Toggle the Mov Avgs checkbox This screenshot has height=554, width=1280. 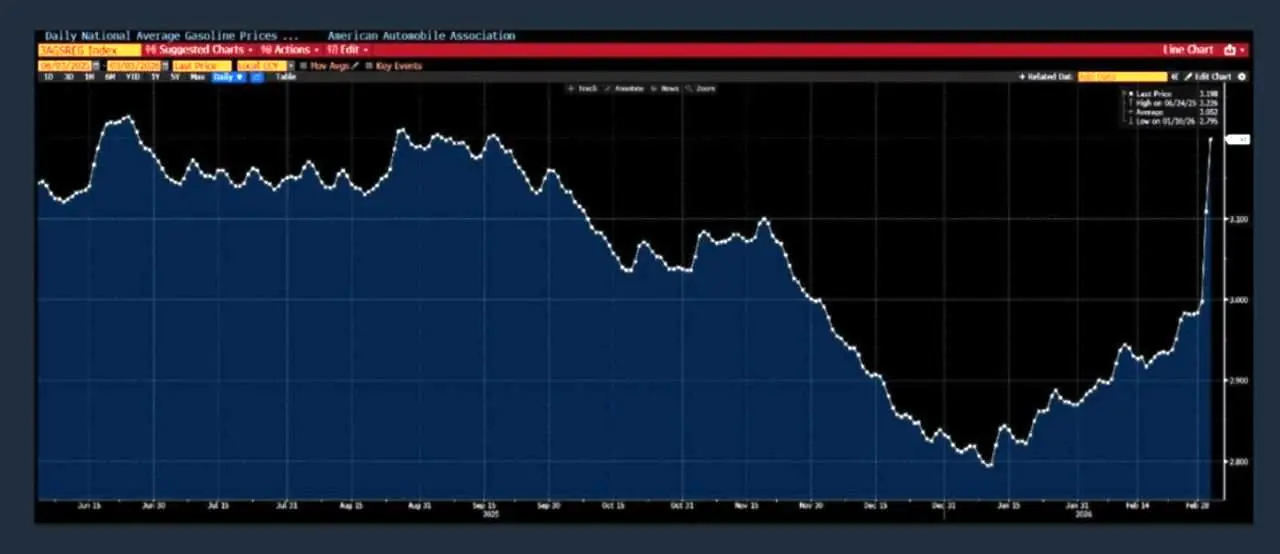pyautogui.click(x=304, y=66)
